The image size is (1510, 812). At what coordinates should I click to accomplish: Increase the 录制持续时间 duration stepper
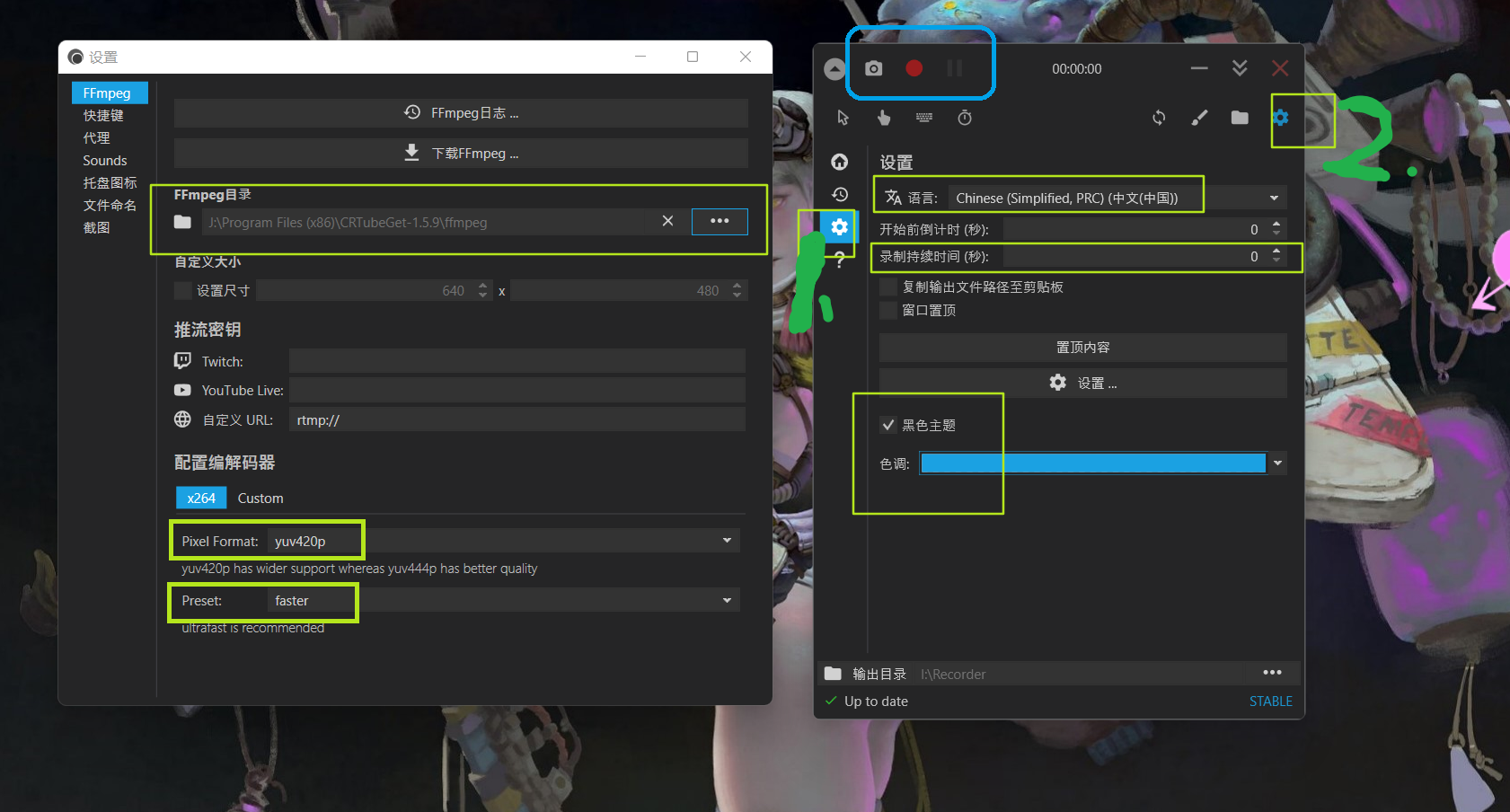pos(1276,251)
